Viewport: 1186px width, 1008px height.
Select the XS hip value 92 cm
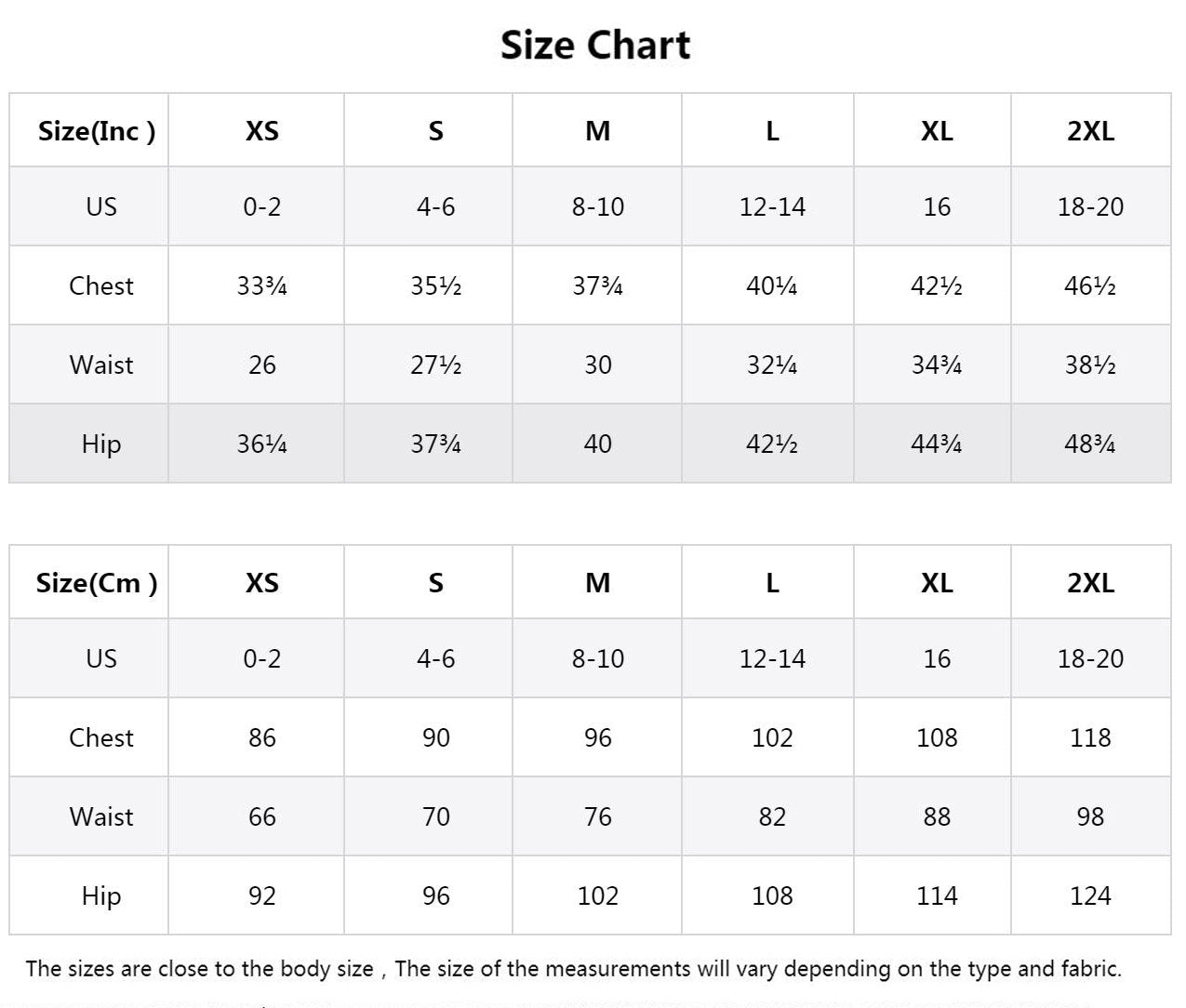click(262, 895)
